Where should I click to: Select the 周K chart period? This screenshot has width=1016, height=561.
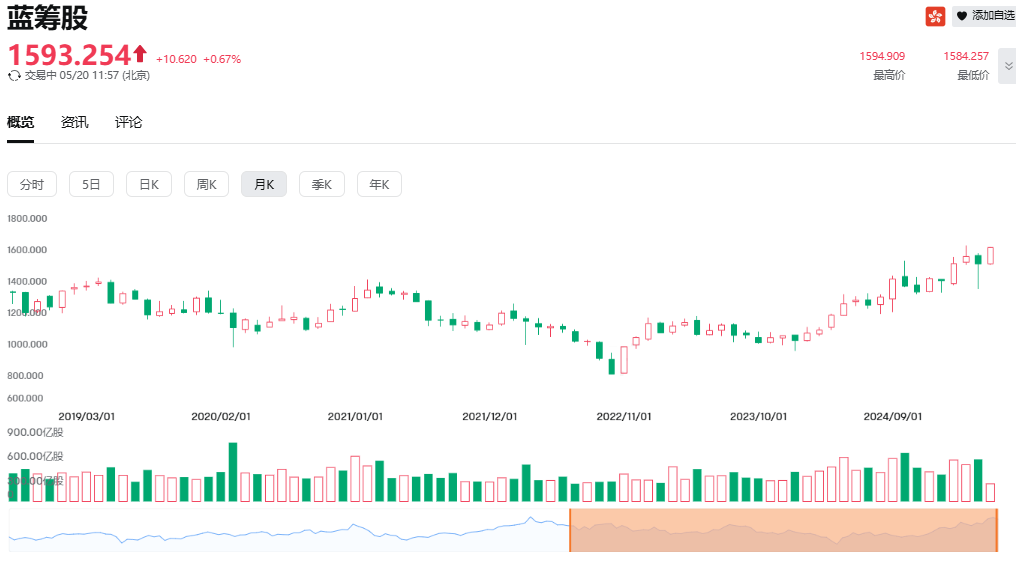point(207,185)
